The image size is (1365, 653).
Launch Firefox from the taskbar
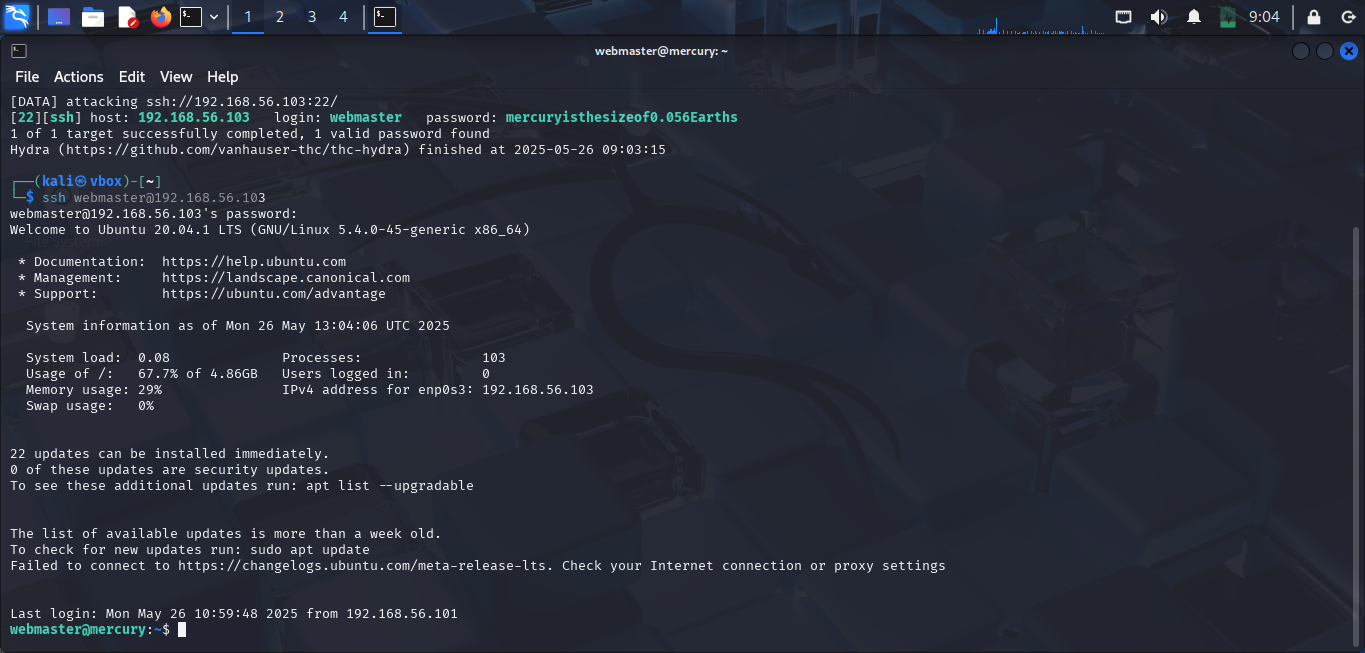click(x=160, y=16)
